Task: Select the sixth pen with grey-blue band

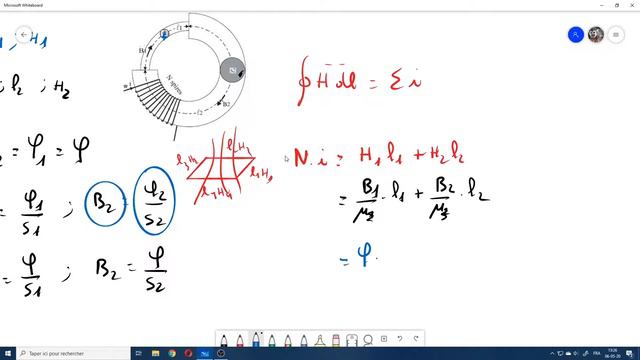Action: (x=304, y=340)
